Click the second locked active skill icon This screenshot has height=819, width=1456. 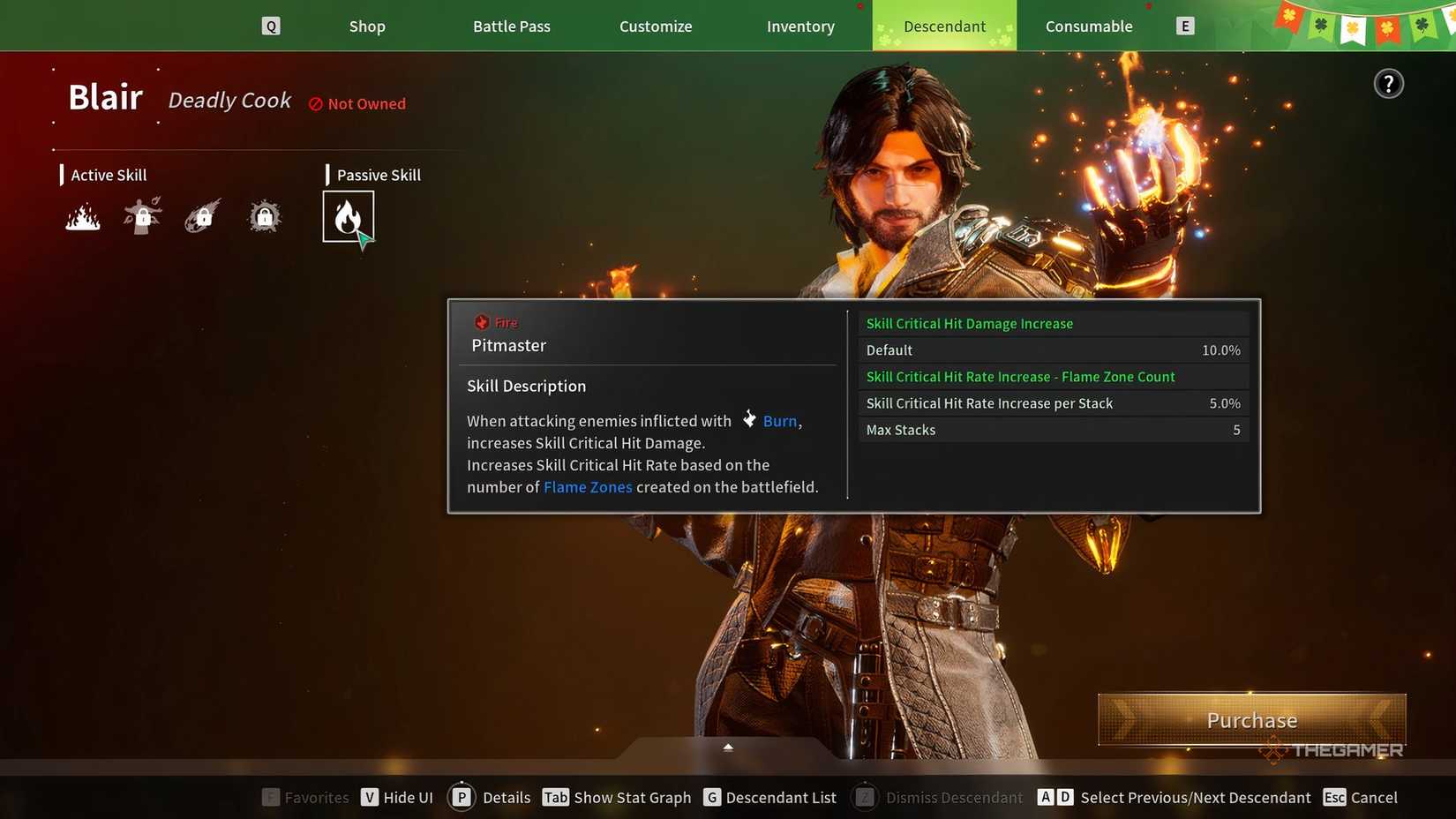(x=142, y=216)
